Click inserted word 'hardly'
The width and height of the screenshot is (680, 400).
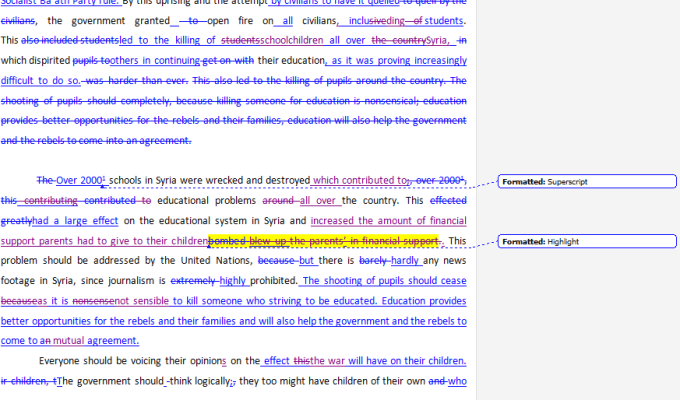pyautogui.click(x=405, y=261)
